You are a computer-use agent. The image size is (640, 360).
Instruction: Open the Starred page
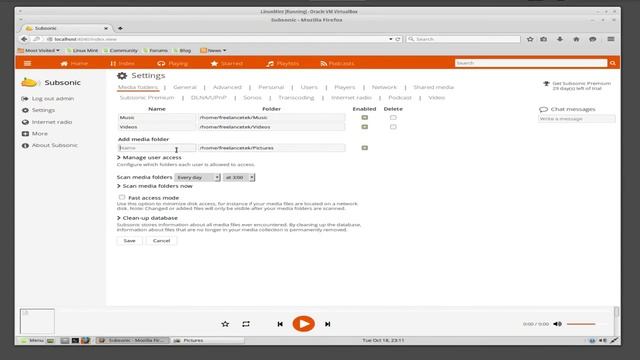227,64
